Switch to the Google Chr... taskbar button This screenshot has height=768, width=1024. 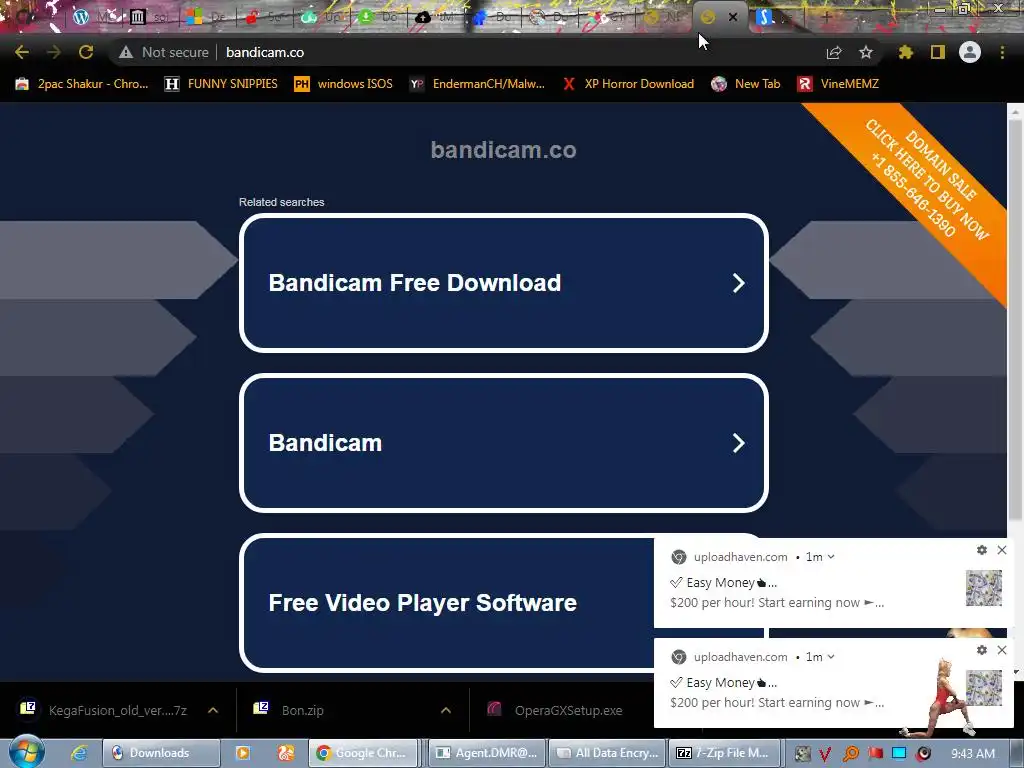[x=362, y=753]
